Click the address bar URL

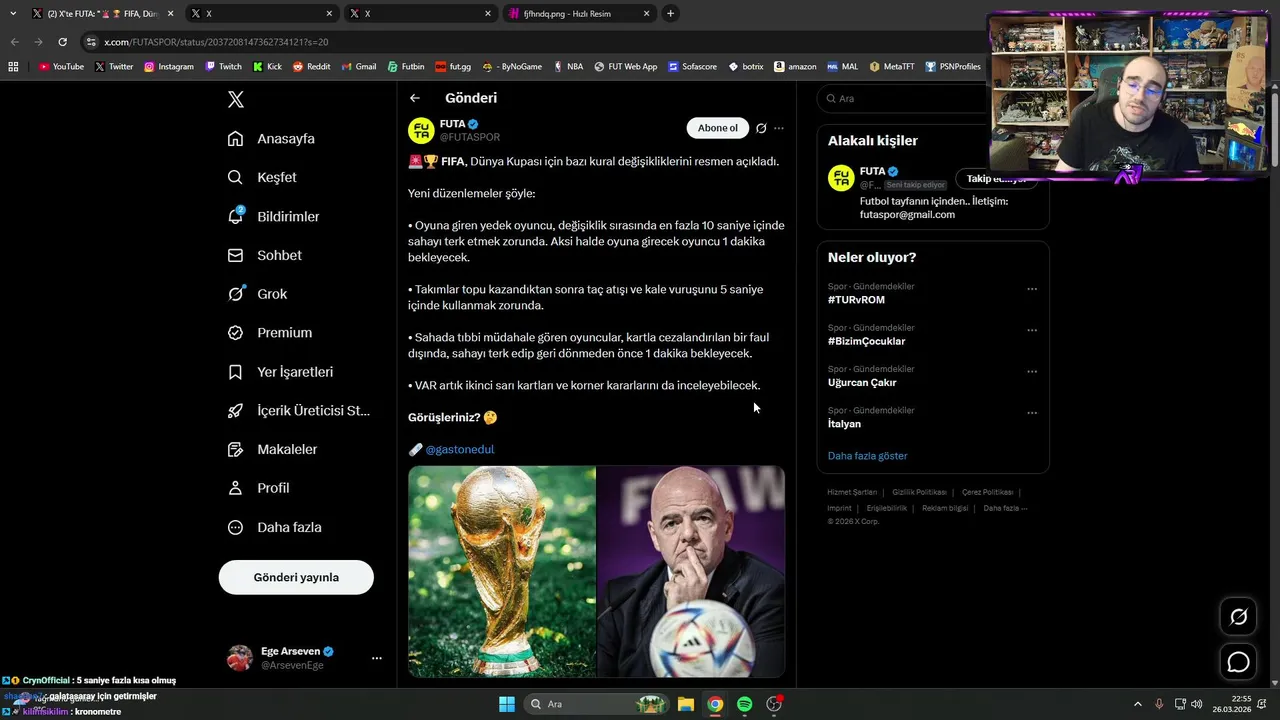coord(216,42)
